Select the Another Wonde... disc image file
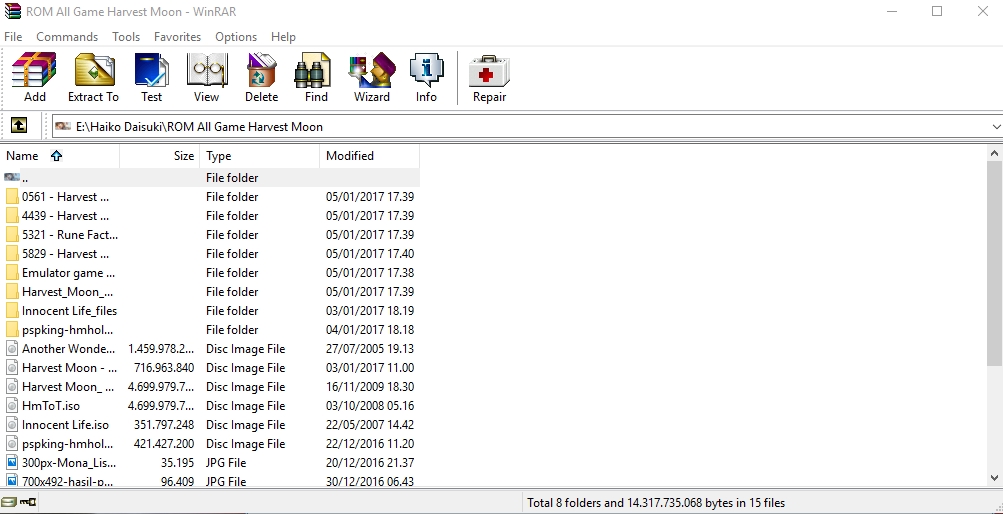The height and width of the screenshot is (514, 1003). pyautogui.click(x=211, y=348)
